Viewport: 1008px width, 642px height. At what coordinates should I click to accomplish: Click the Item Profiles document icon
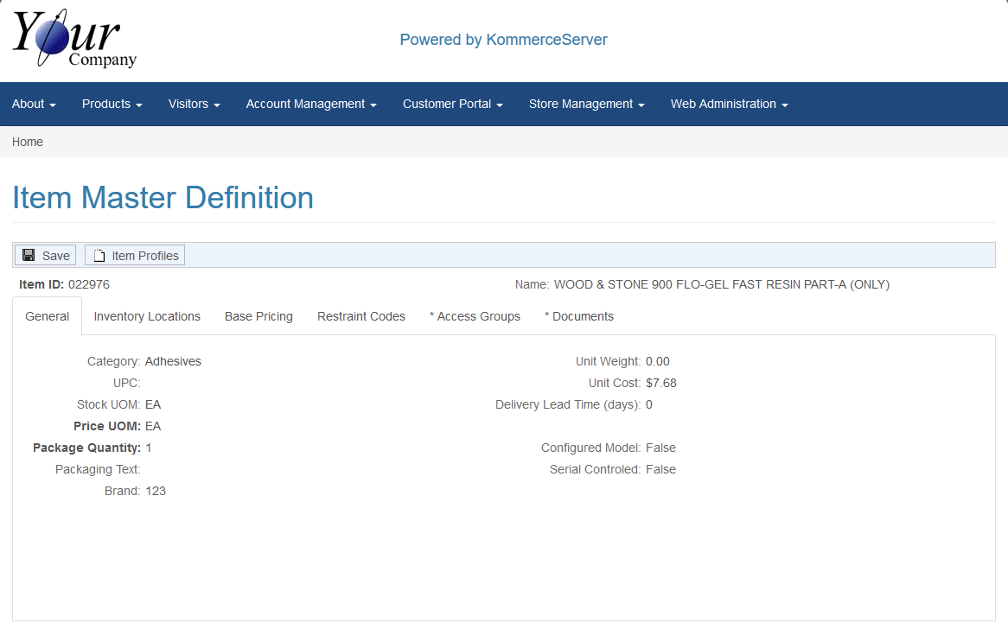[99, 256]
